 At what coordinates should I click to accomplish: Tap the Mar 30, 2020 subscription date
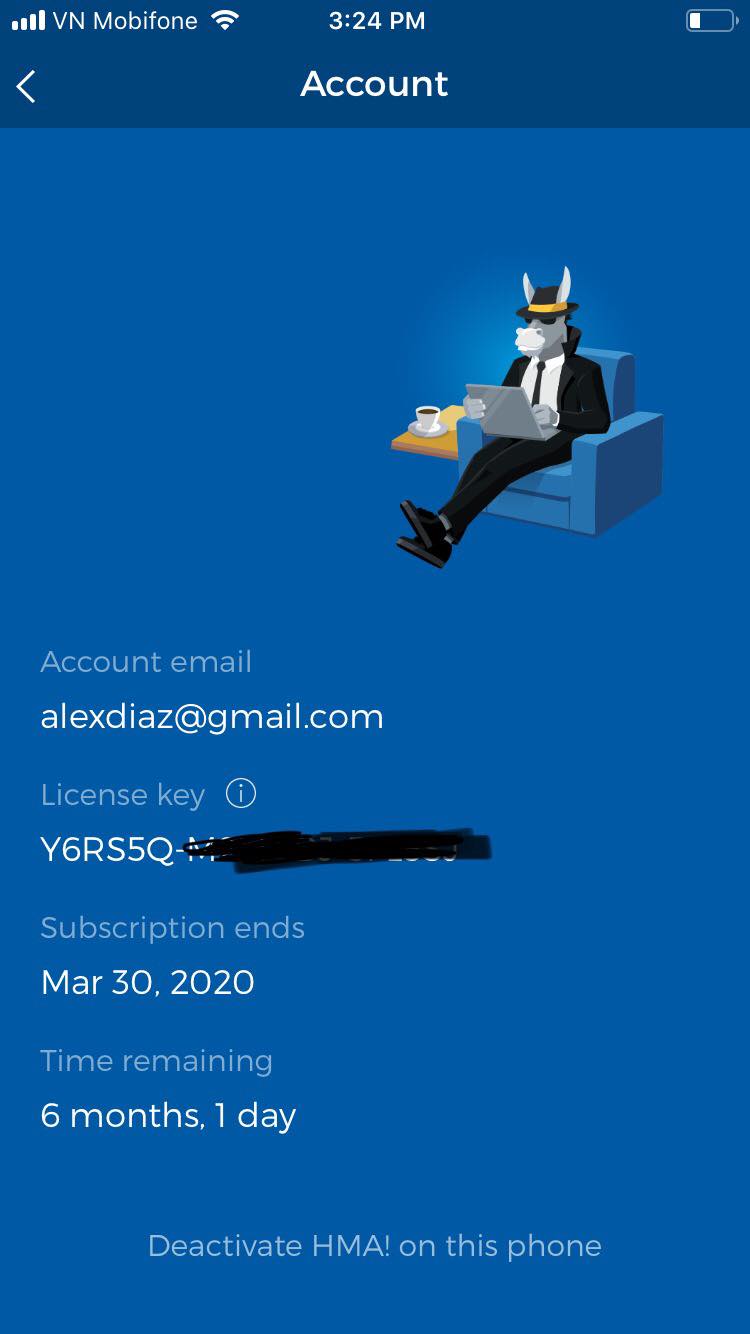[x=148, y=982]
